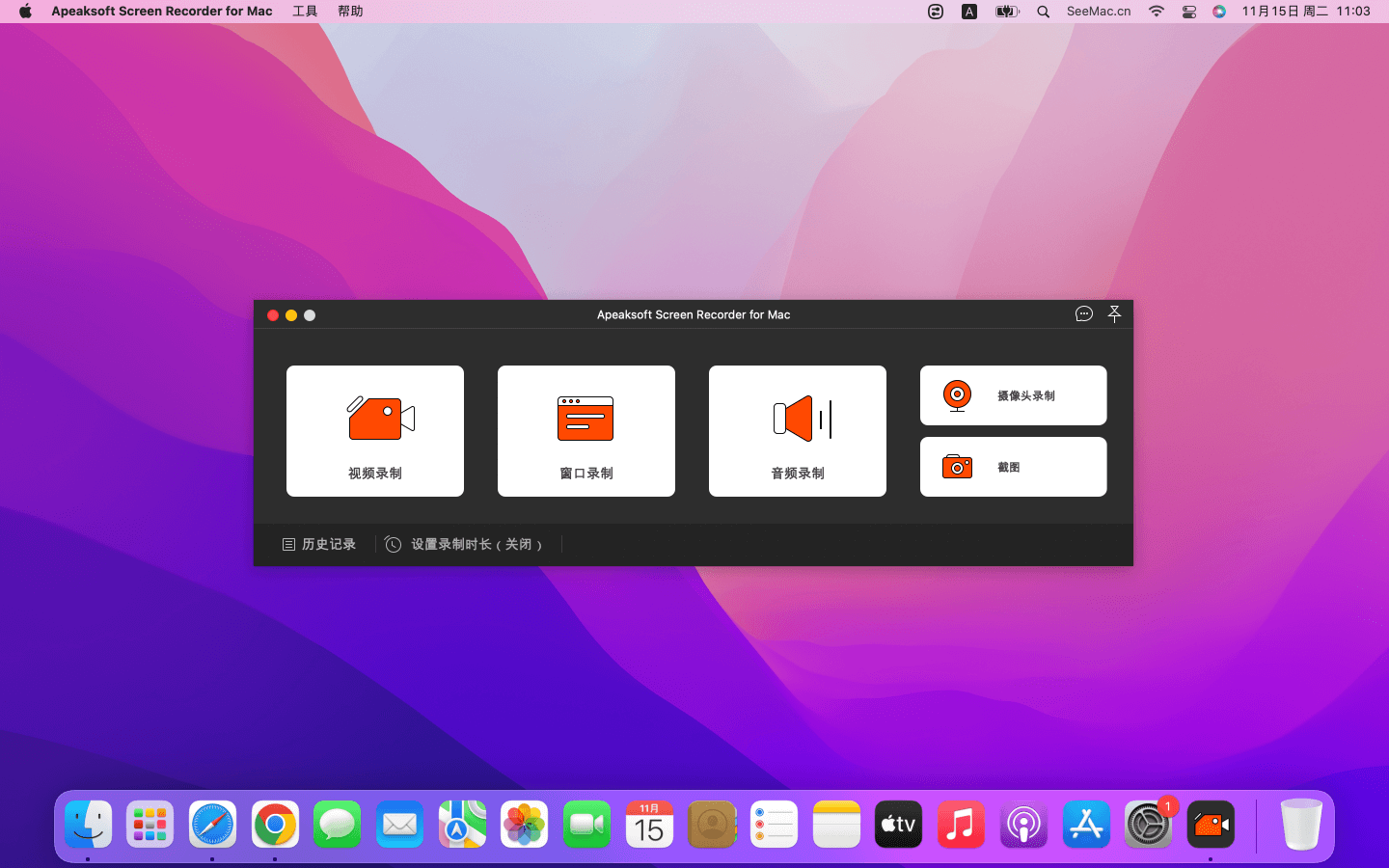Open FaceTime from the Dock

point(586,825)
